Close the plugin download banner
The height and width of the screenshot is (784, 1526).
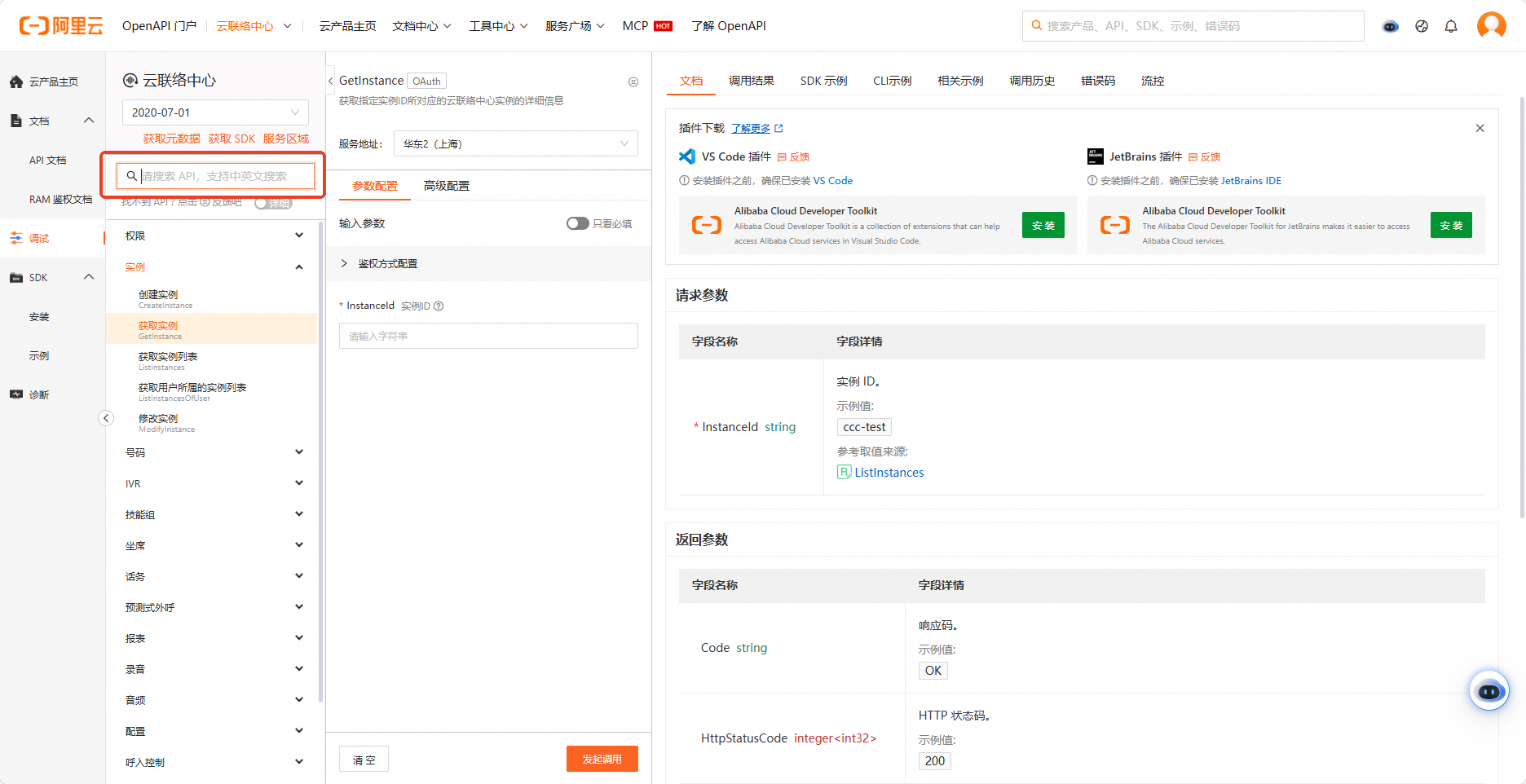[x=1480, y=128]
